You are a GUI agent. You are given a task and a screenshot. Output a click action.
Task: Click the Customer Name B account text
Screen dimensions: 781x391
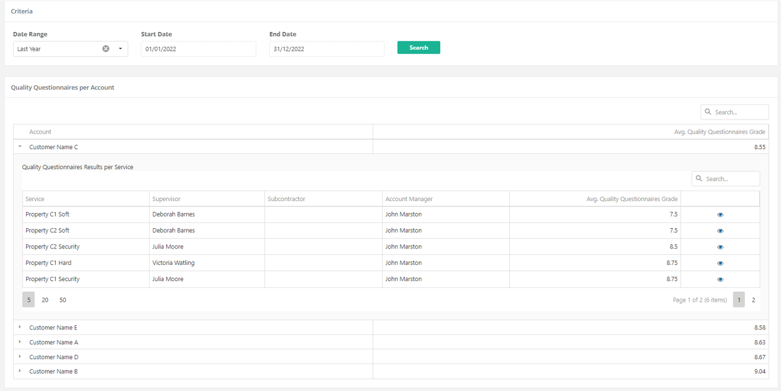point(53,371)
